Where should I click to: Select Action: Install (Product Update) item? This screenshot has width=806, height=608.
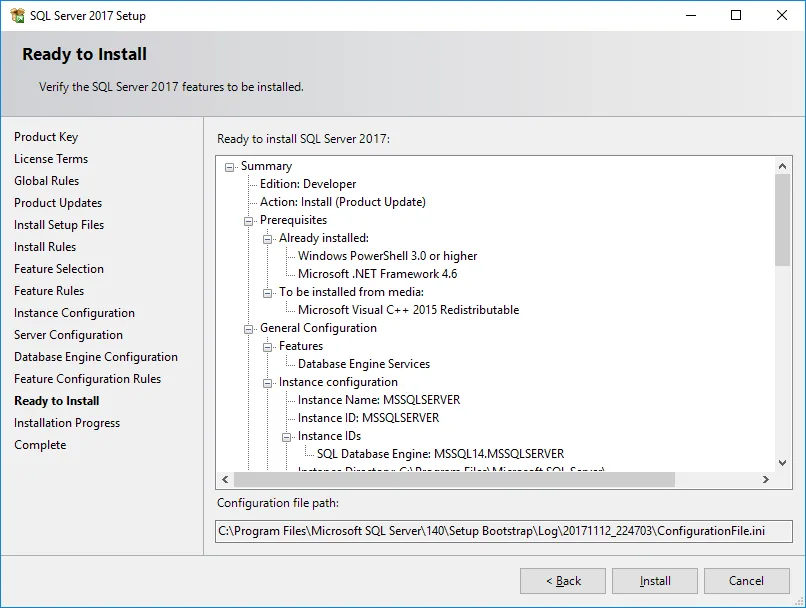point(343,202)
